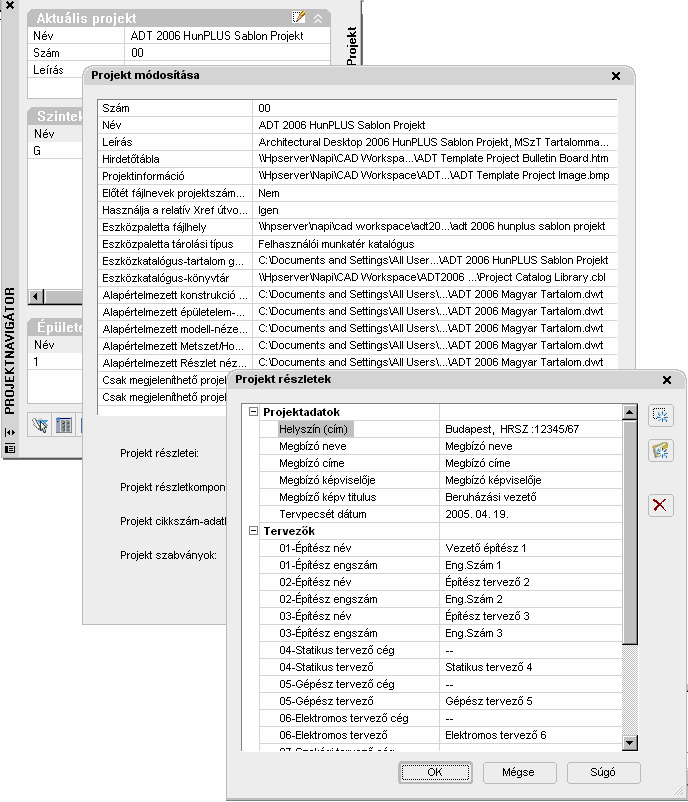Click the auto-hide arrows icon on Projektnavigátor bar
This screenshot has width=688, height=802.
pos(10,432)
